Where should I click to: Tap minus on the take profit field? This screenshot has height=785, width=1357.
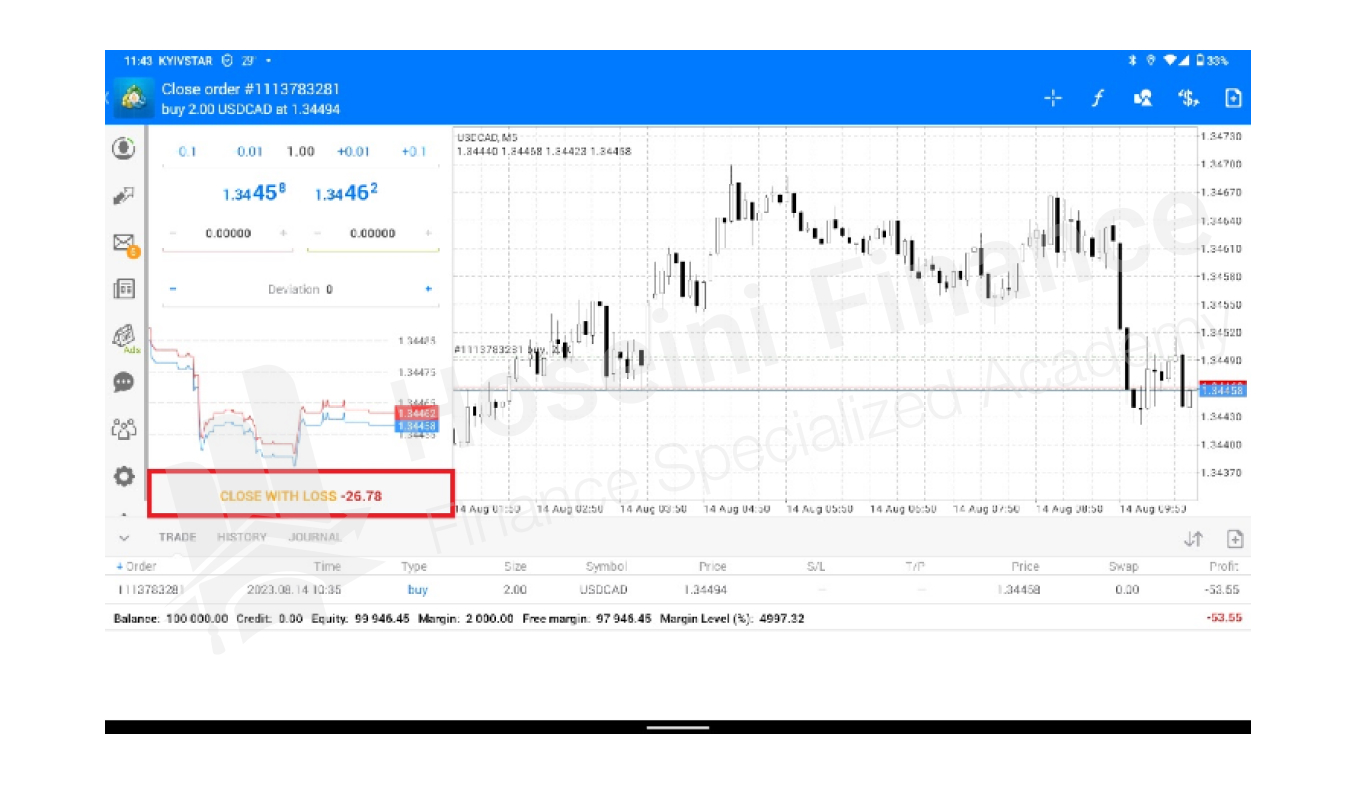(316, 233)
